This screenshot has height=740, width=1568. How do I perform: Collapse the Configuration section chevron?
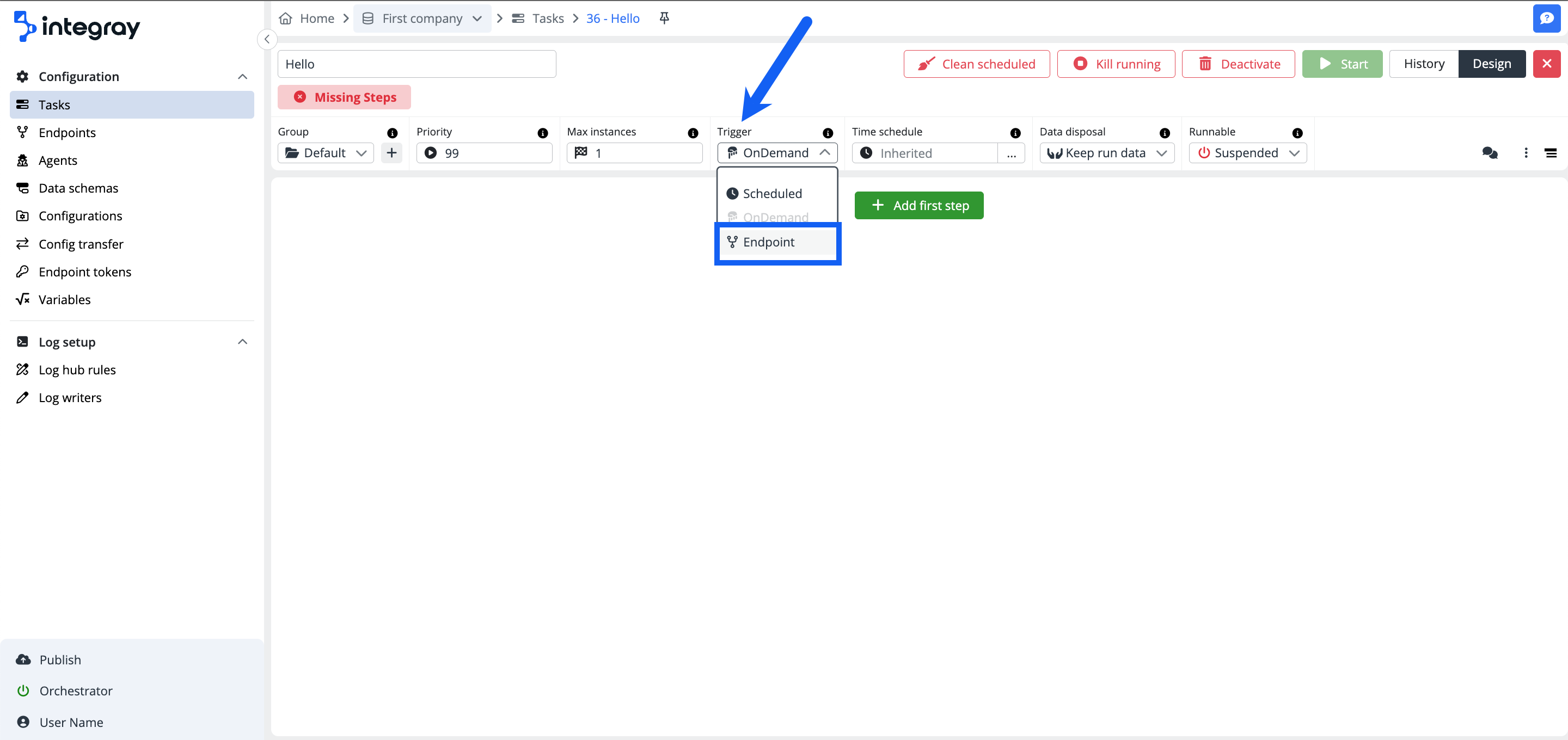click(x=242, y=76)
